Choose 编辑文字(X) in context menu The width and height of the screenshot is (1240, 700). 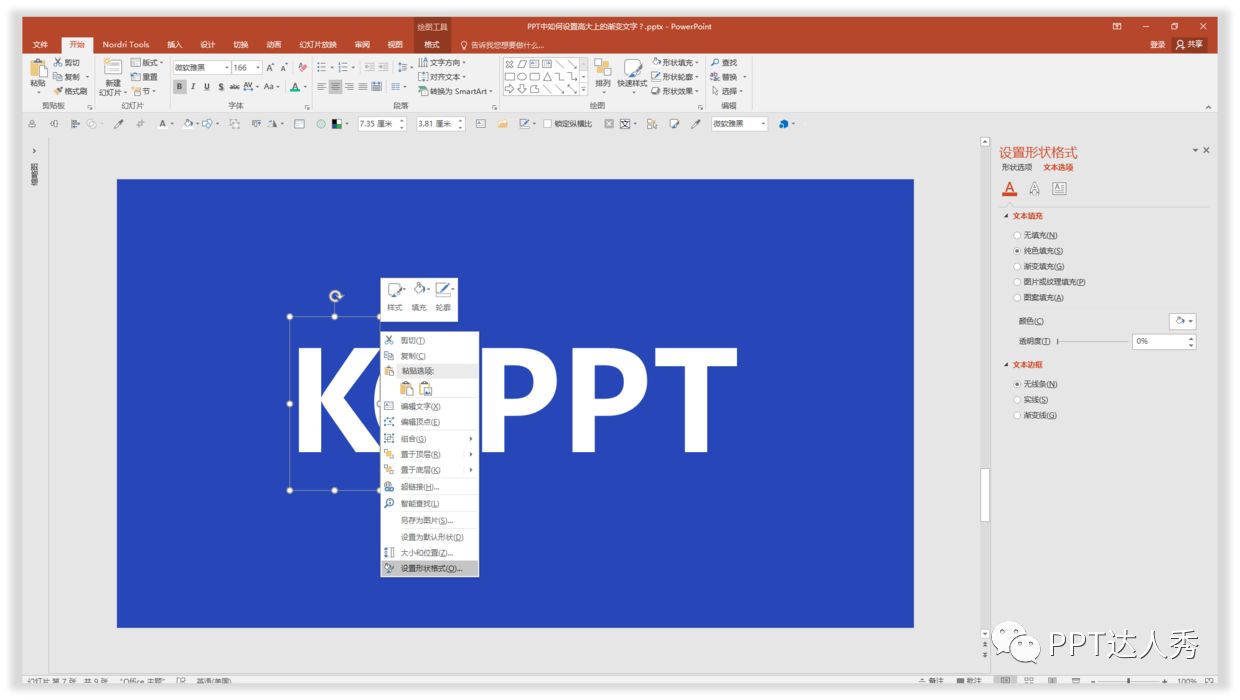[x=430, y=406]
